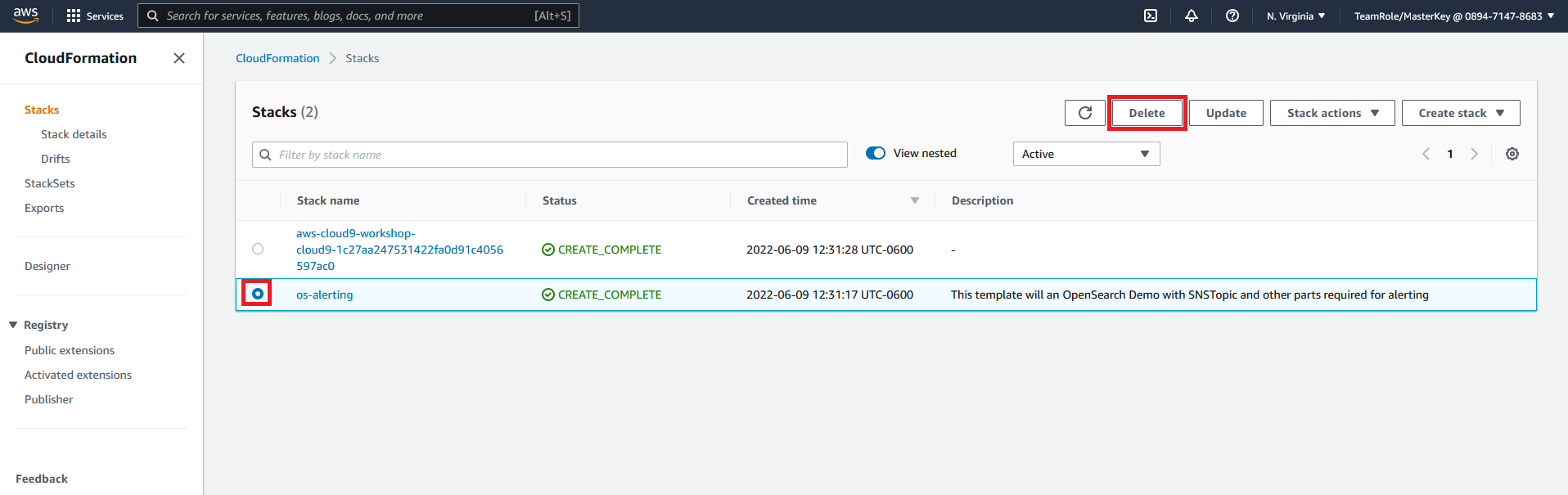Launch the CloudShell terminal icon
Screen dimensions: 1568x495
[1151, 16]
